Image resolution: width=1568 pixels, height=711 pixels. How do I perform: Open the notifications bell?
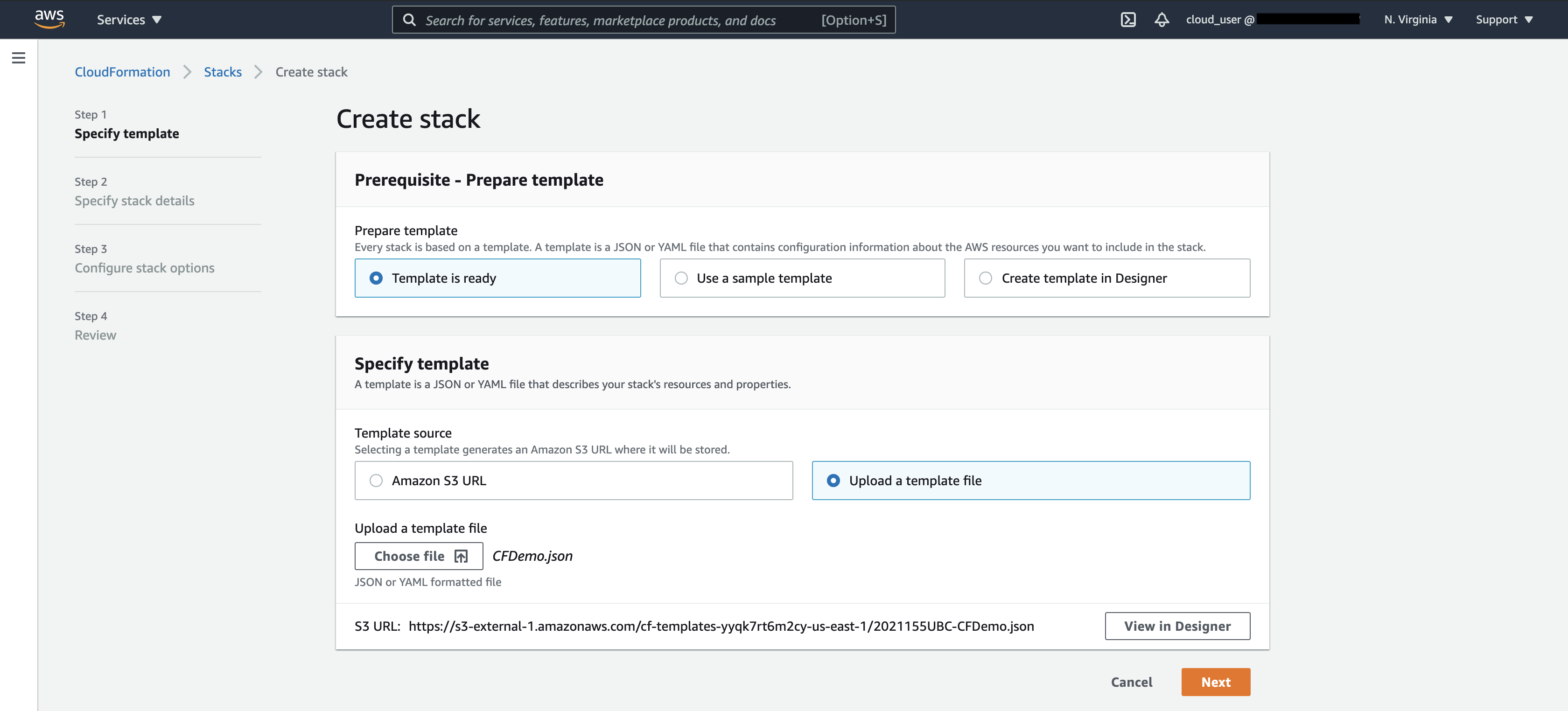click(x=1162, y=20)
